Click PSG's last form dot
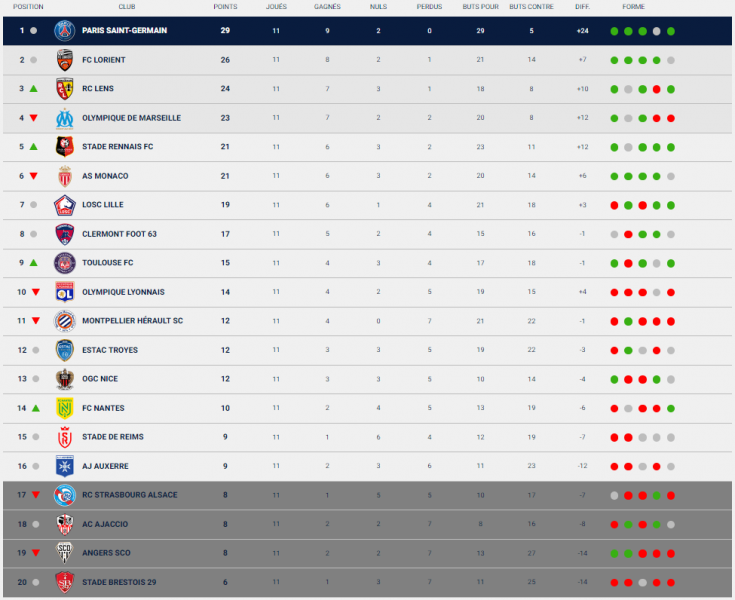735x600 pixels. [671, 31]
